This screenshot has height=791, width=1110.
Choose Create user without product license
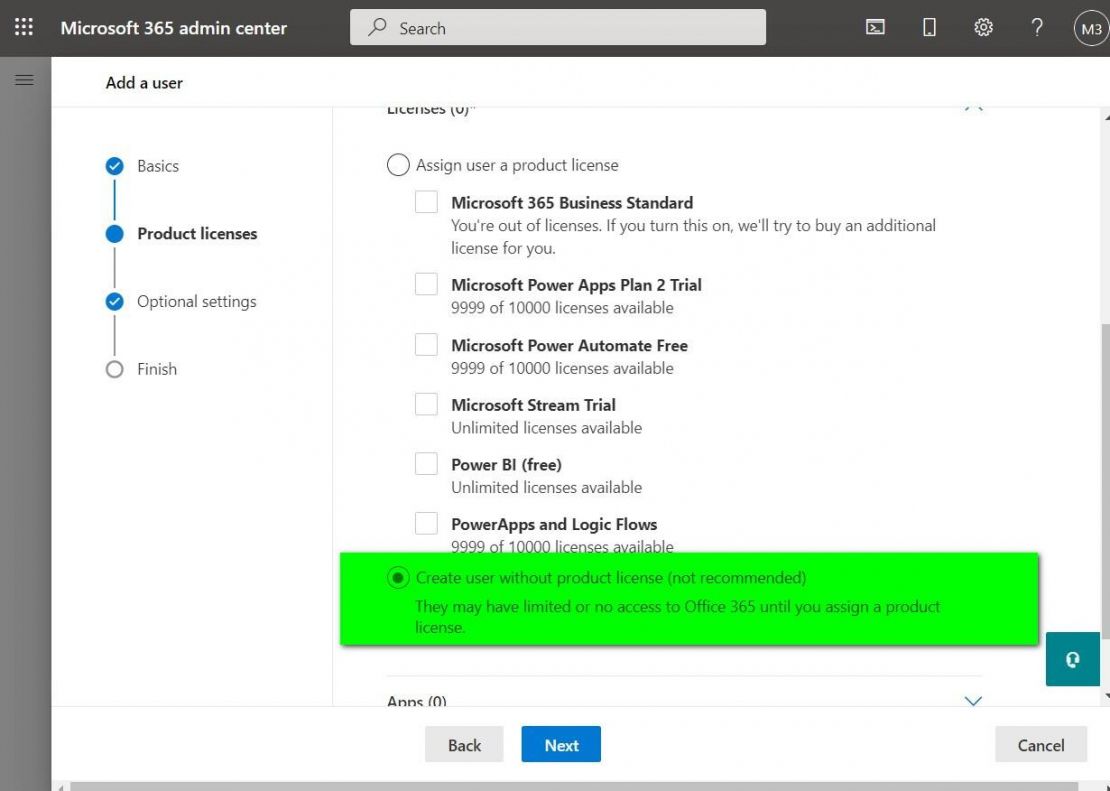[x=398, y=578]
